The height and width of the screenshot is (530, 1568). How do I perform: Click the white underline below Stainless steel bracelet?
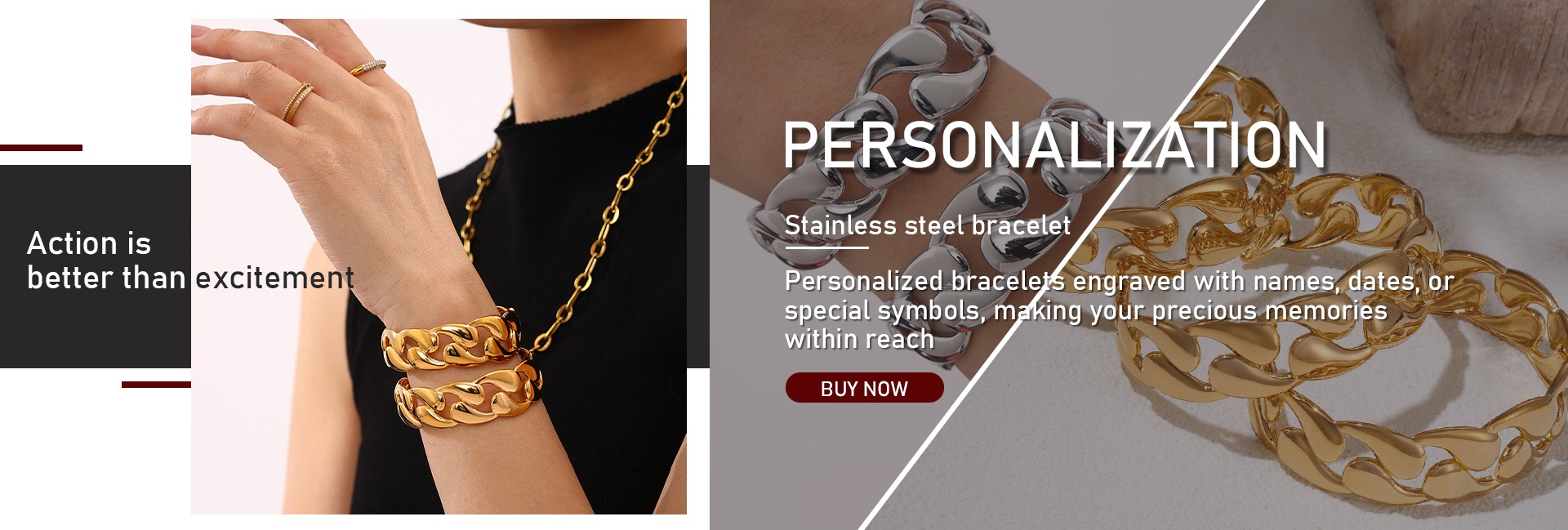[826, 247]
